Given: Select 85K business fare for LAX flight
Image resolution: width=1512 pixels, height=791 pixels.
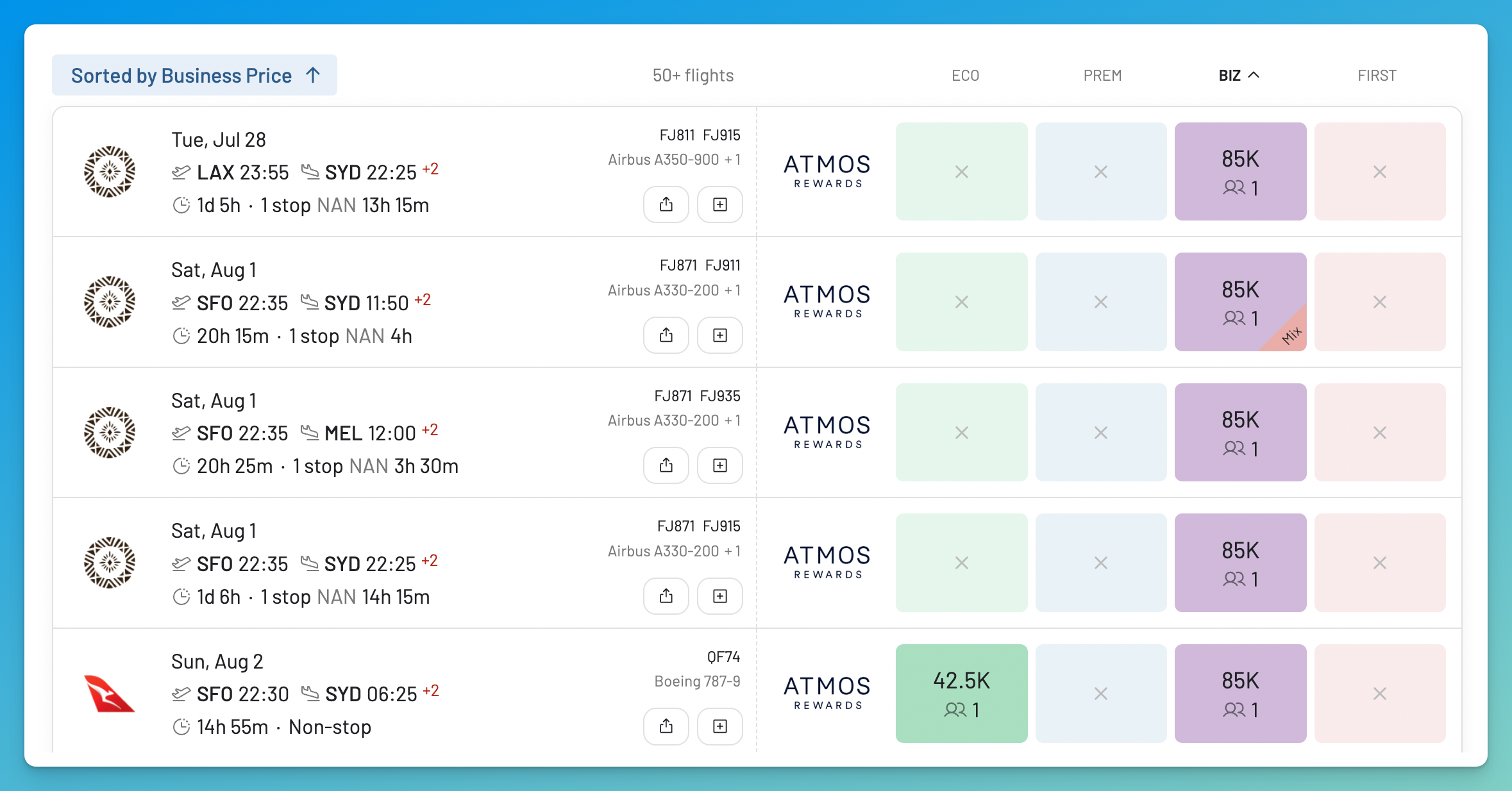Looking at the screenshot, I should click(1240, 172).
